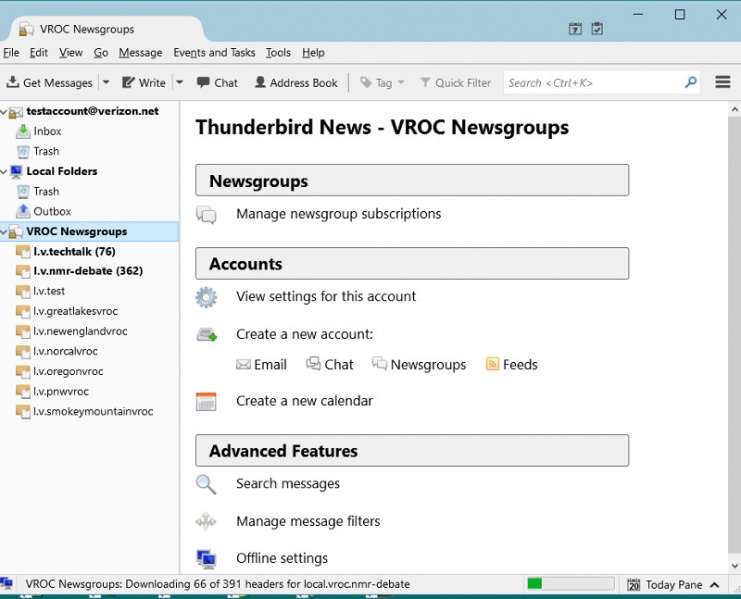Create a new Chat account
The height and width of the screenshot is (599, 741).
point(329,364)
